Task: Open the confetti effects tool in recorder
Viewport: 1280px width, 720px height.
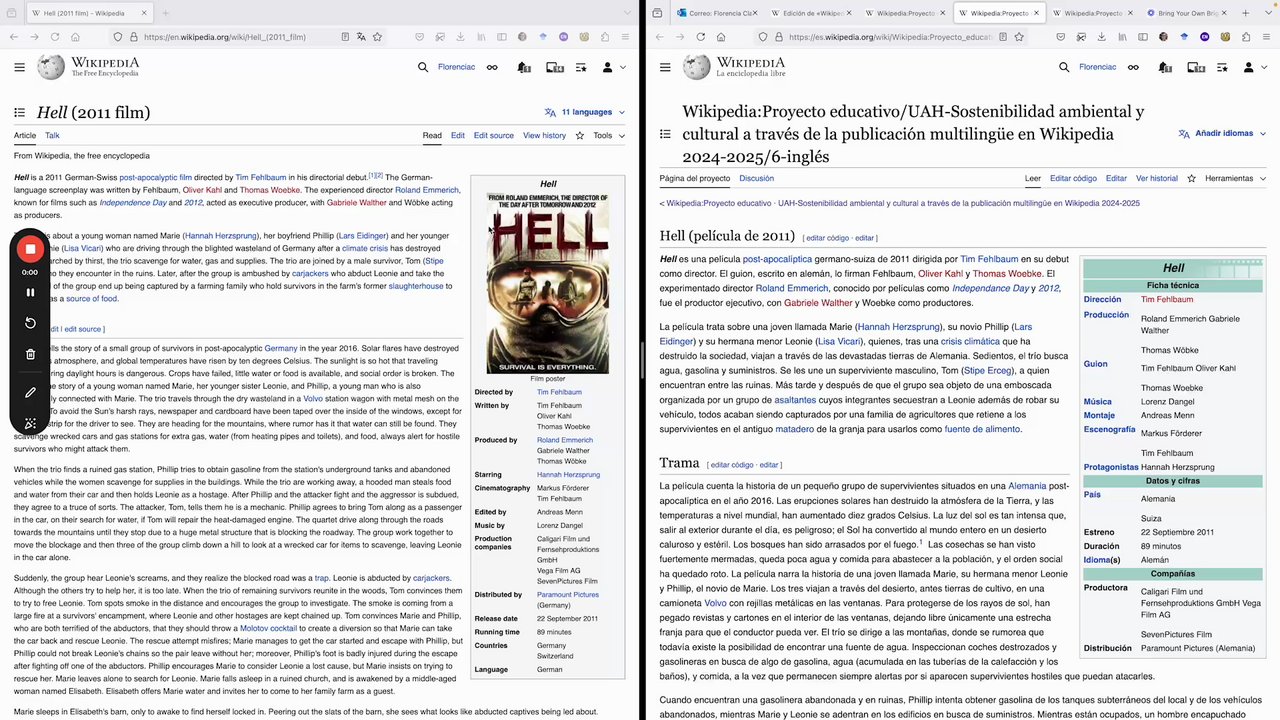Action: pyautogui.click(x=30, y=424)
